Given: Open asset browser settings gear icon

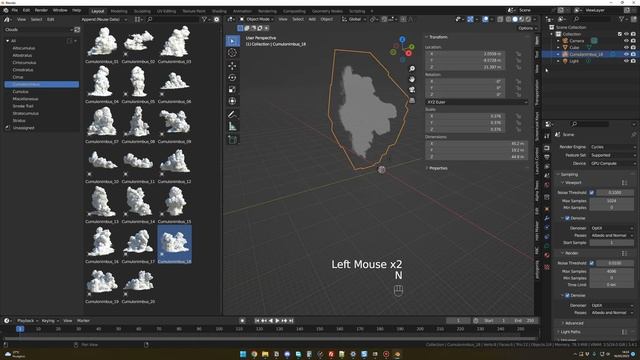Looking at the screenshot, I should [x=216, y=19].
